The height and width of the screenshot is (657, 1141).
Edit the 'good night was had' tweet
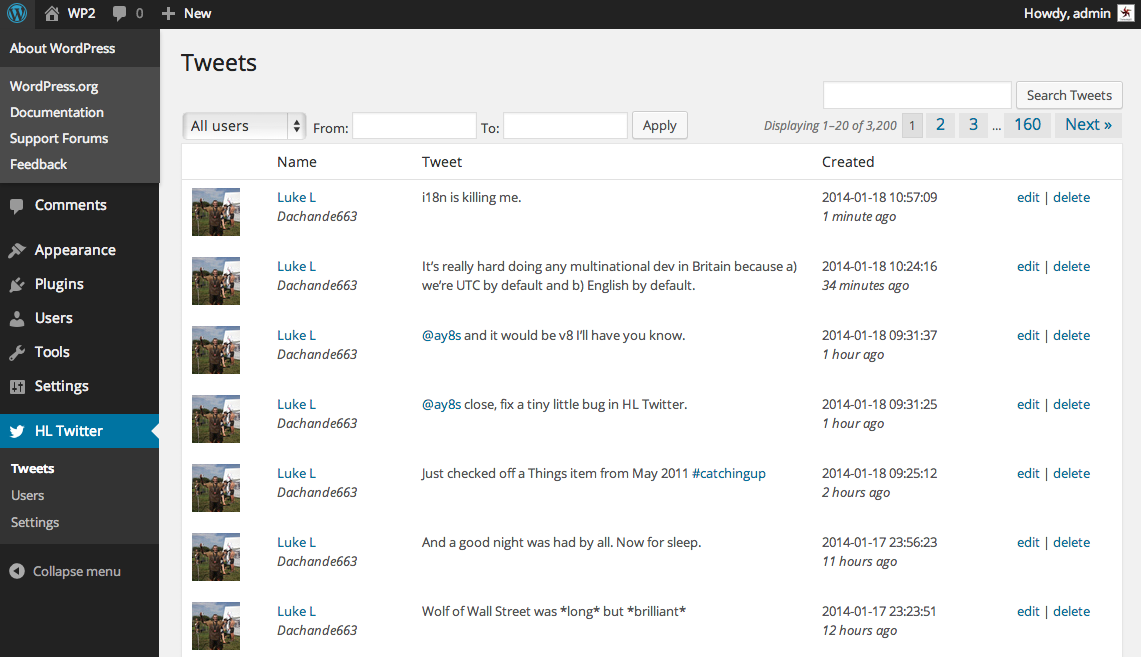tap(1028, 543)
